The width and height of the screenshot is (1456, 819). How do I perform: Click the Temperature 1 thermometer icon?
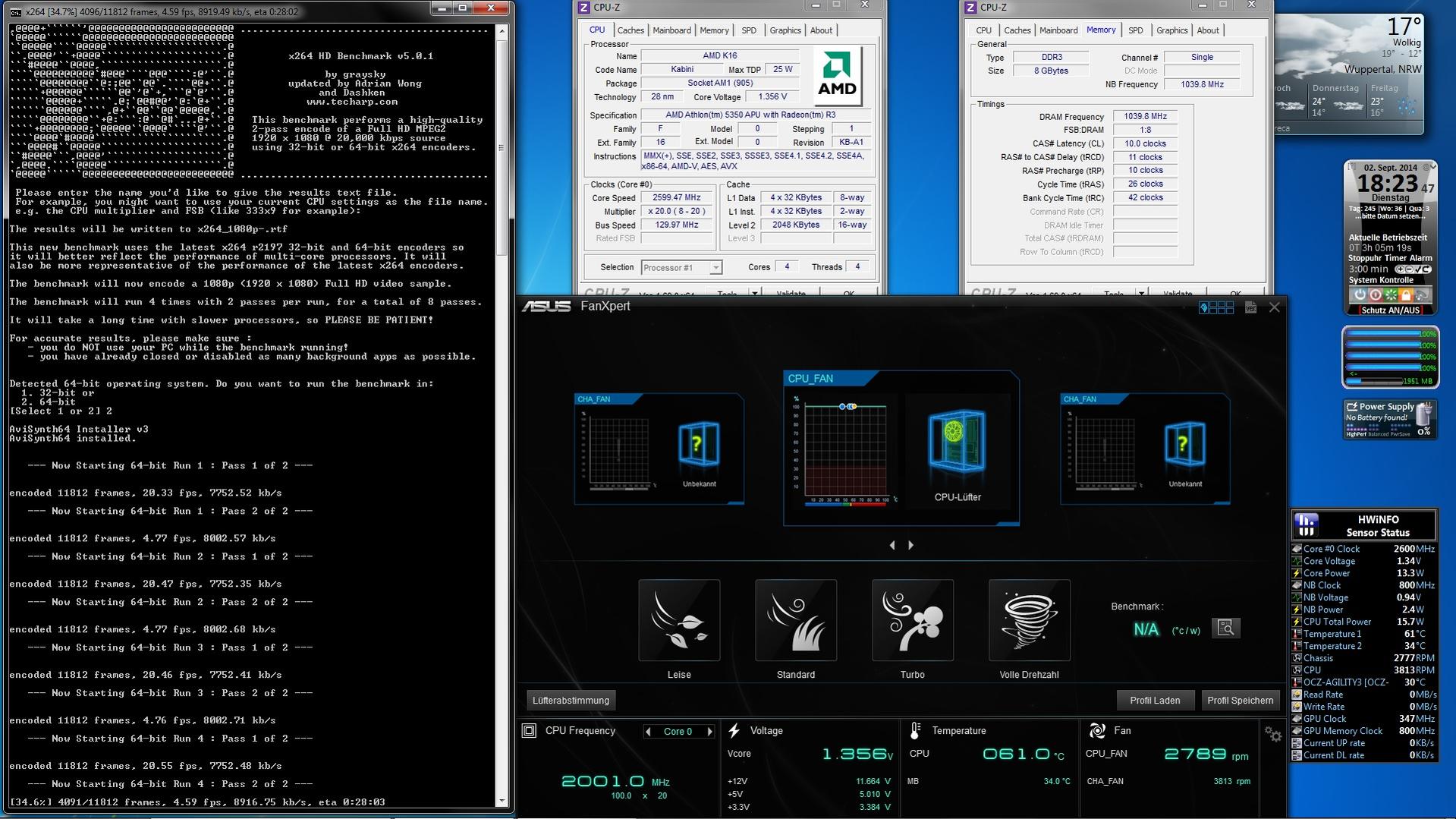coord(1297,634)
